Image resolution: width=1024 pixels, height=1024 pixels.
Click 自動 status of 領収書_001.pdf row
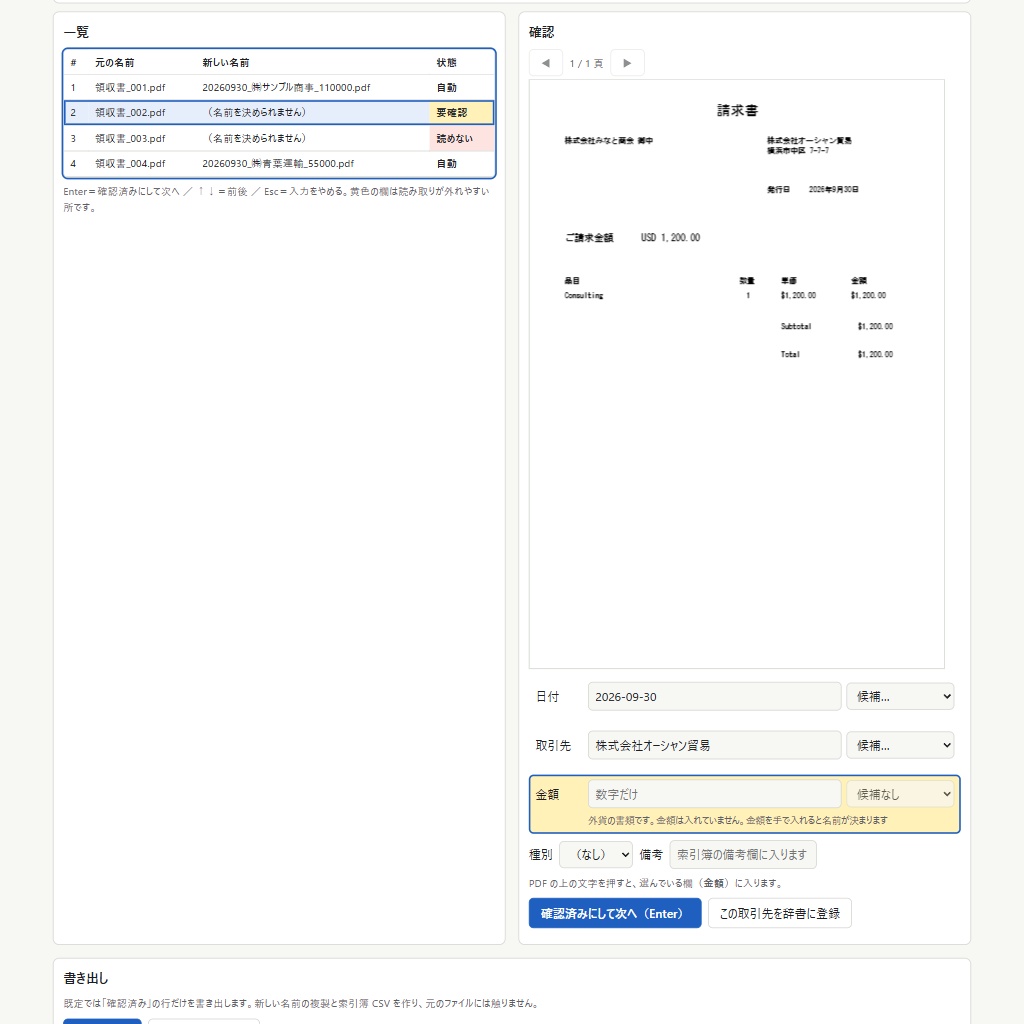447,88
